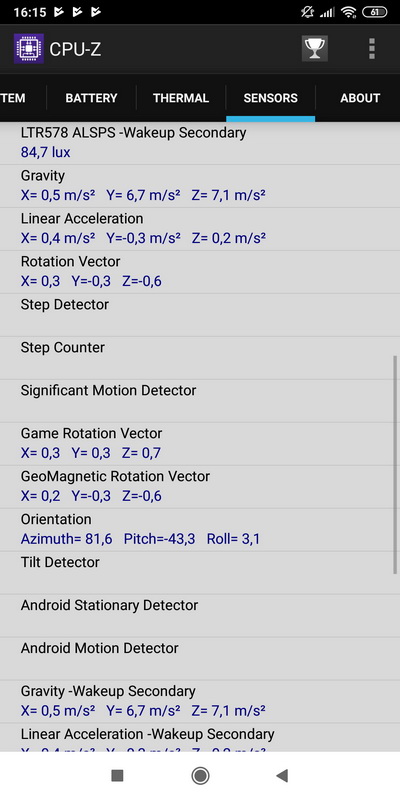400x800 pixels.
Task: Tap the CPU-Z chip logo icon
Action: (x=29, y=48)
